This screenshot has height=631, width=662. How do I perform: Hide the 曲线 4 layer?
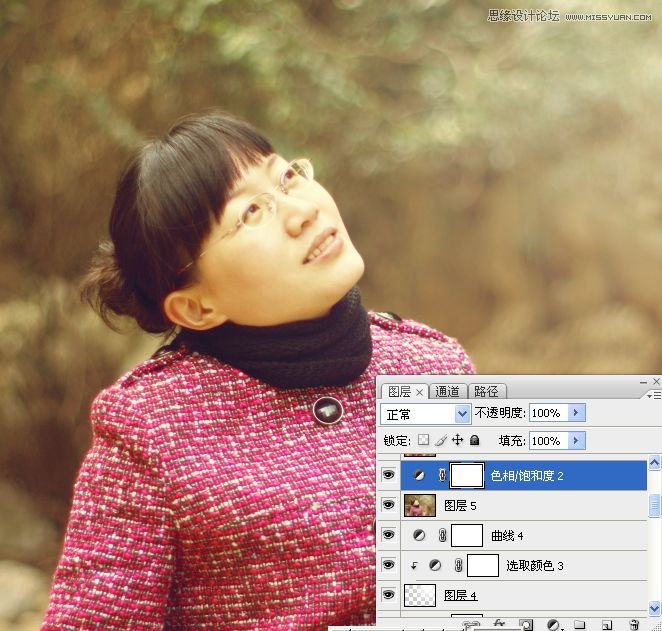(x=388, y=535)
